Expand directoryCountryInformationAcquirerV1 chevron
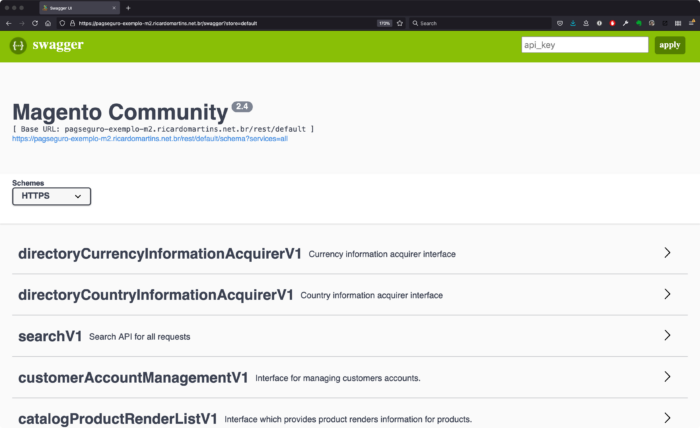The width and height of the screenshot is (700, 428). click(667, 294)
